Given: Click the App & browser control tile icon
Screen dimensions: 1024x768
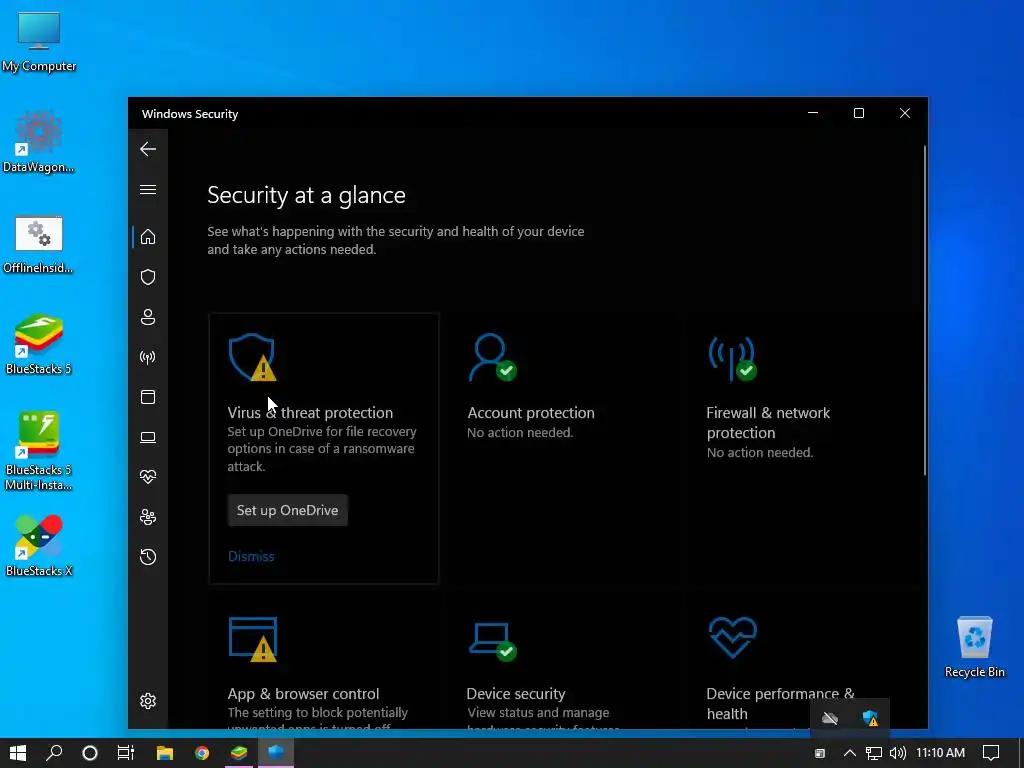Looking at the screenshot, I should click(x=253, y=639).
